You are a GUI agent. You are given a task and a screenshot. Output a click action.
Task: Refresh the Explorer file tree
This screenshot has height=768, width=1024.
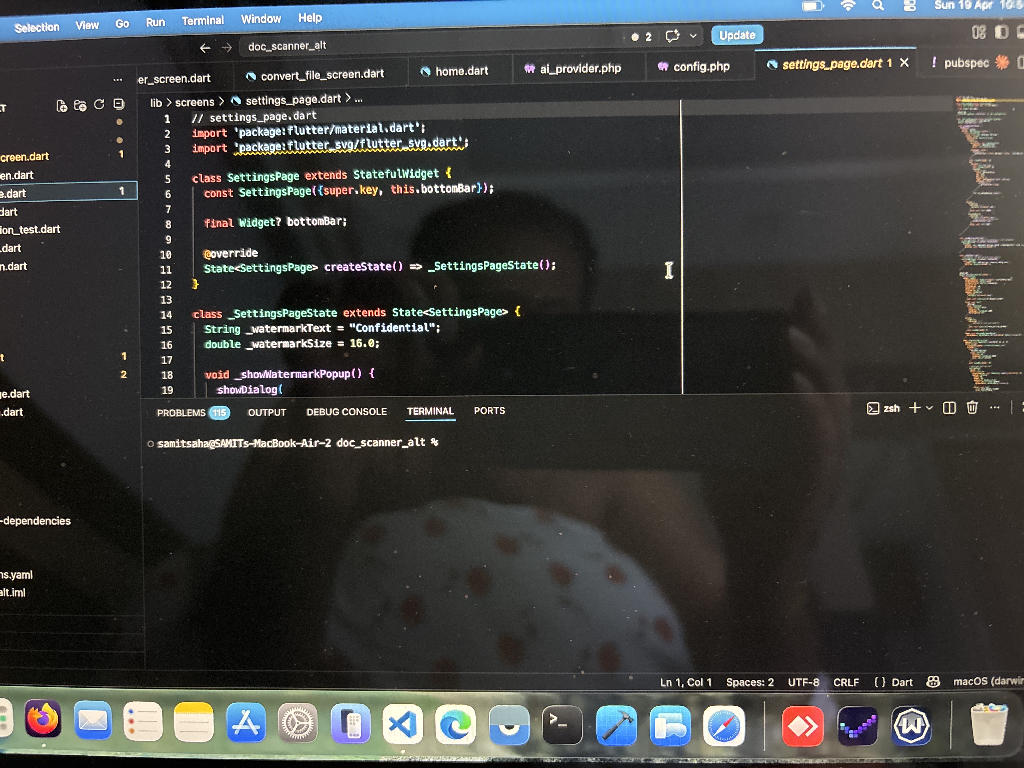click(x=99, y=105)
